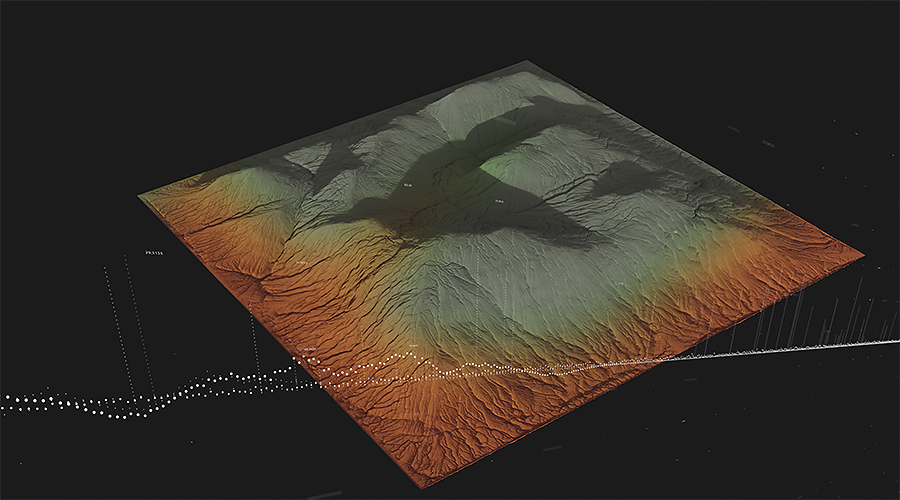The width and height of the screenshot is (900, 500).
Task: Click the top corner of the terrain tile
Action: [x=527, y=63]
